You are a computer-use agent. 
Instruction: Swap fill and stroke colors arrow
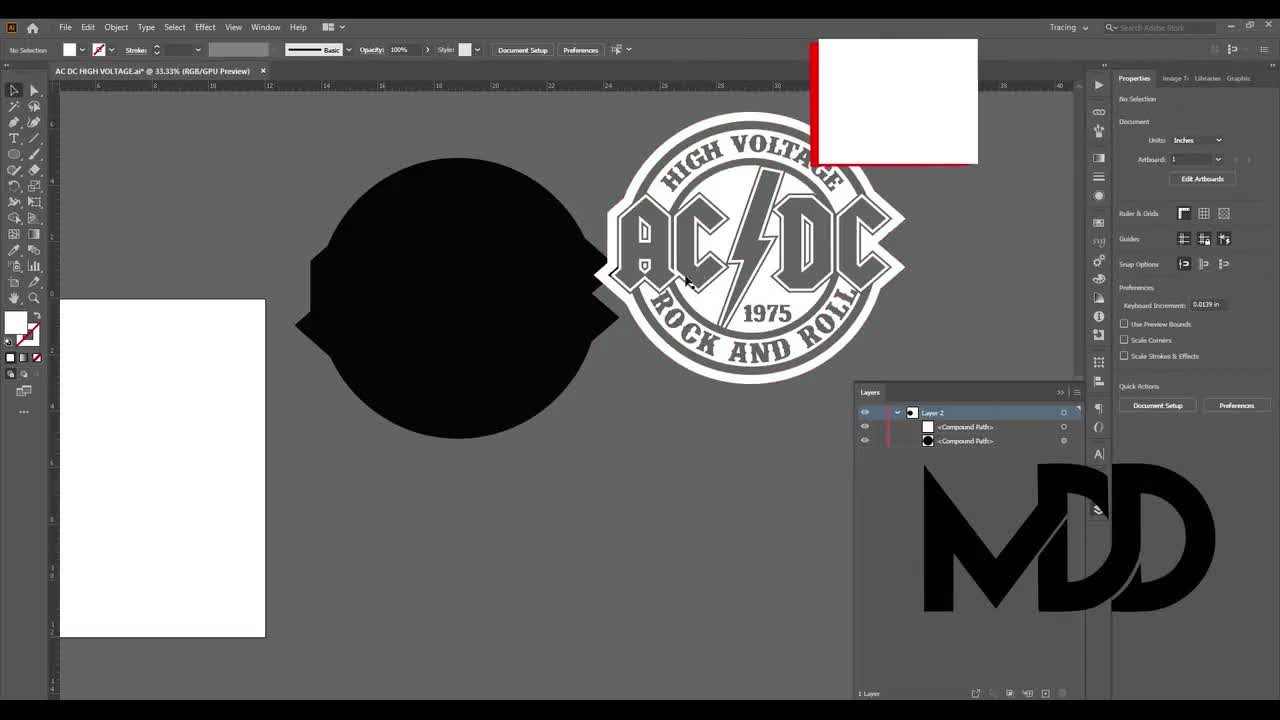coord(36,316)
